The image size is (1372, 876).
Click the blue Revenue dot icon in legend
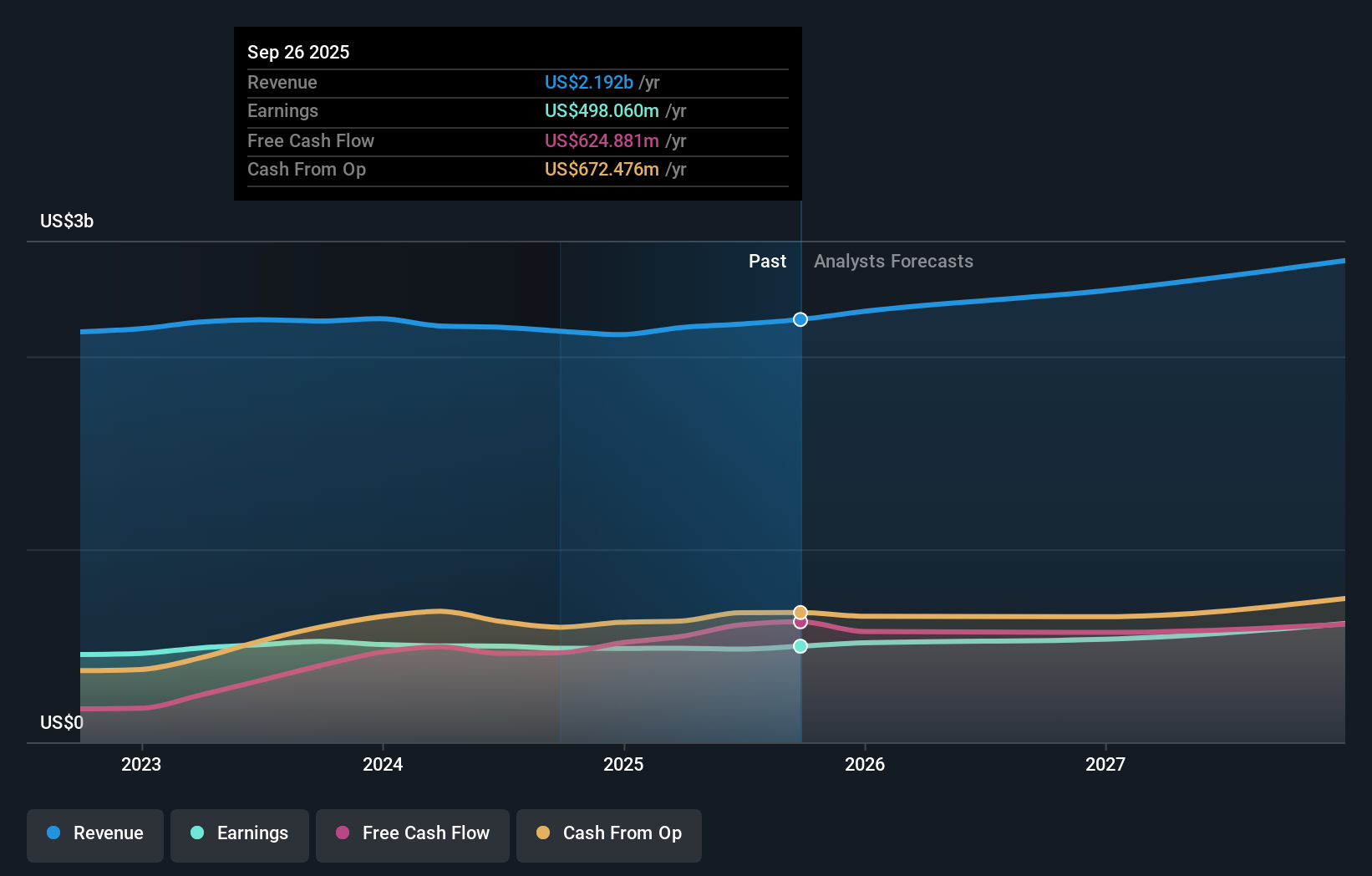(53, 833)
